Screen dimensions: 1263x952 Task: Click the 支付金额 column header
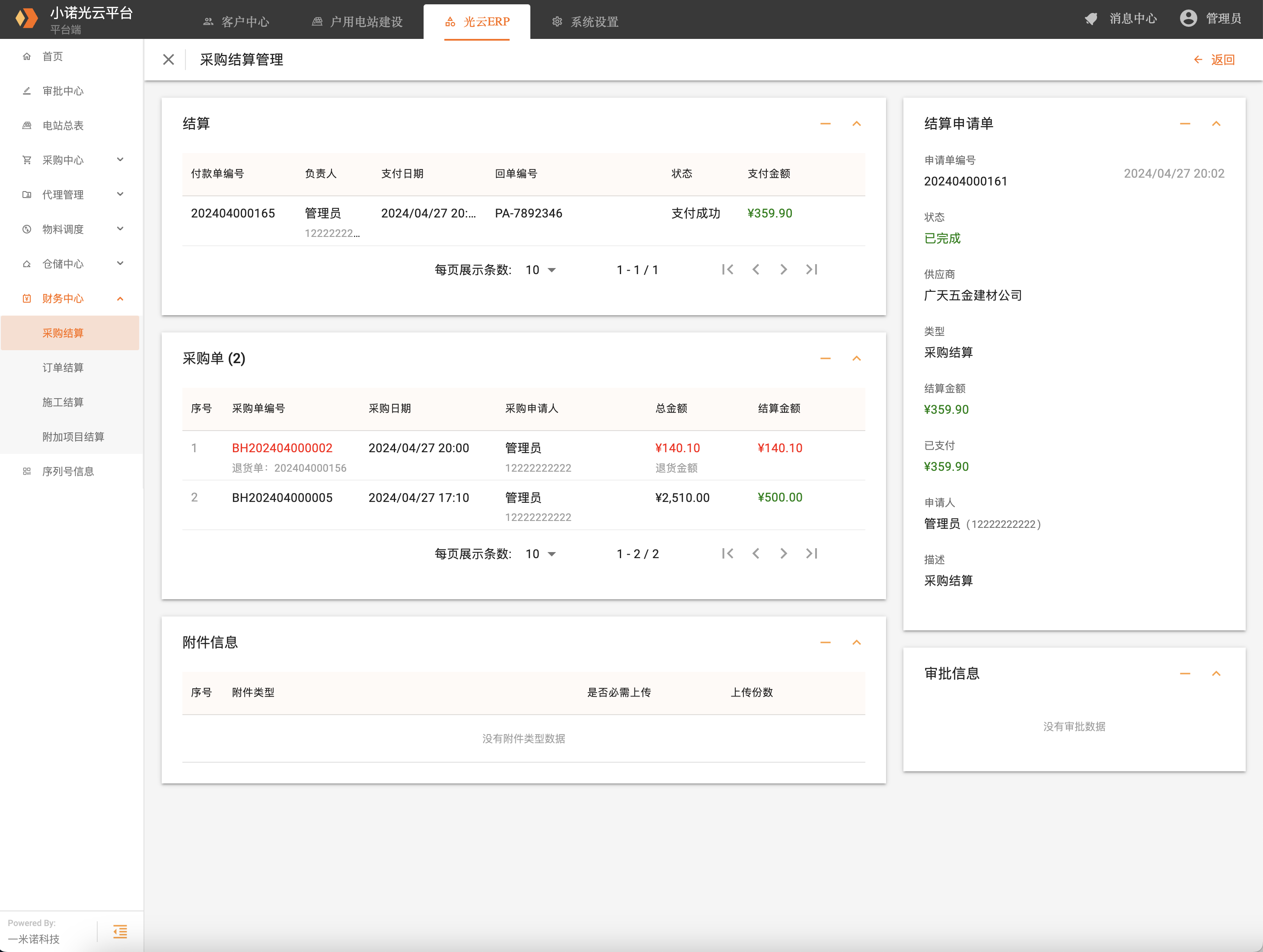pos(769,174)
